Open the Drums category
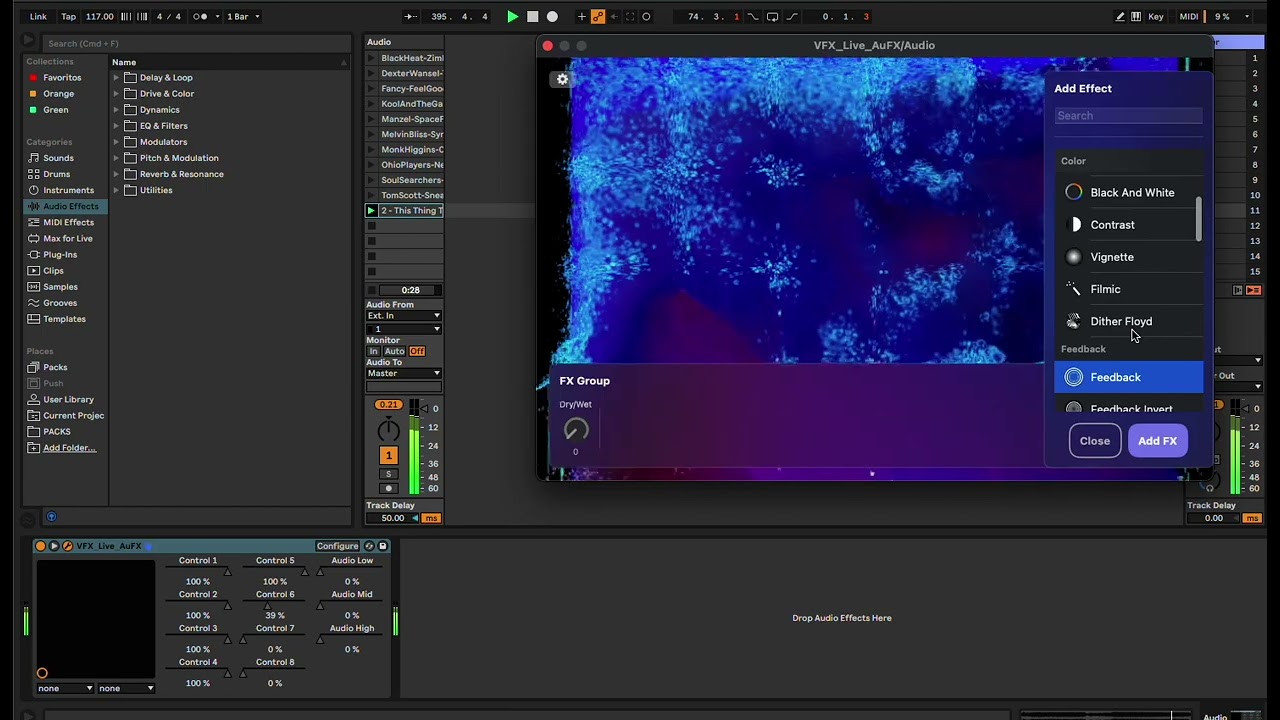 point(56,174)
